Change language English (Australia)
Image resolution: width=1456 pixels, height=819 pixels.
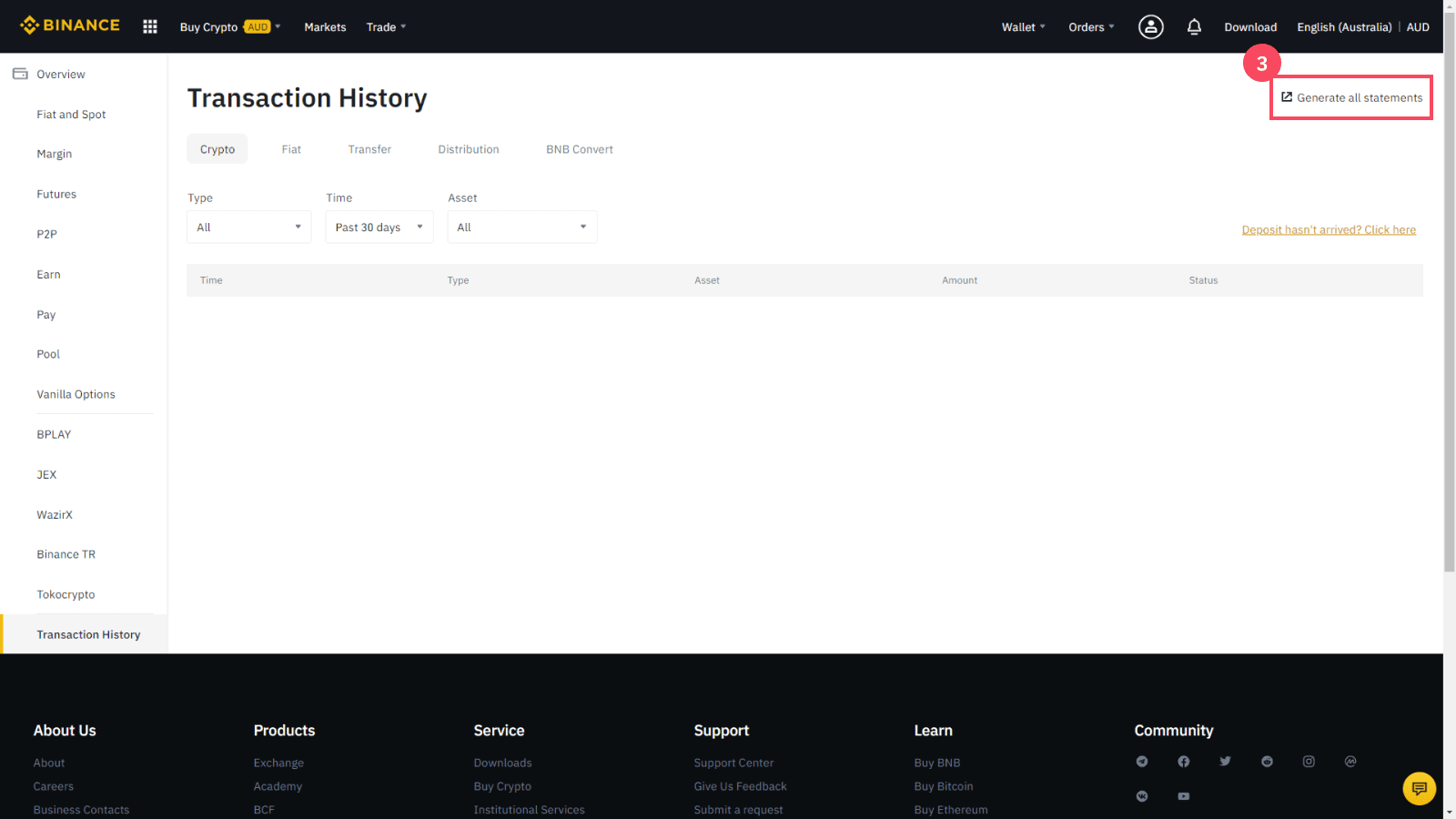point(1344,26)
